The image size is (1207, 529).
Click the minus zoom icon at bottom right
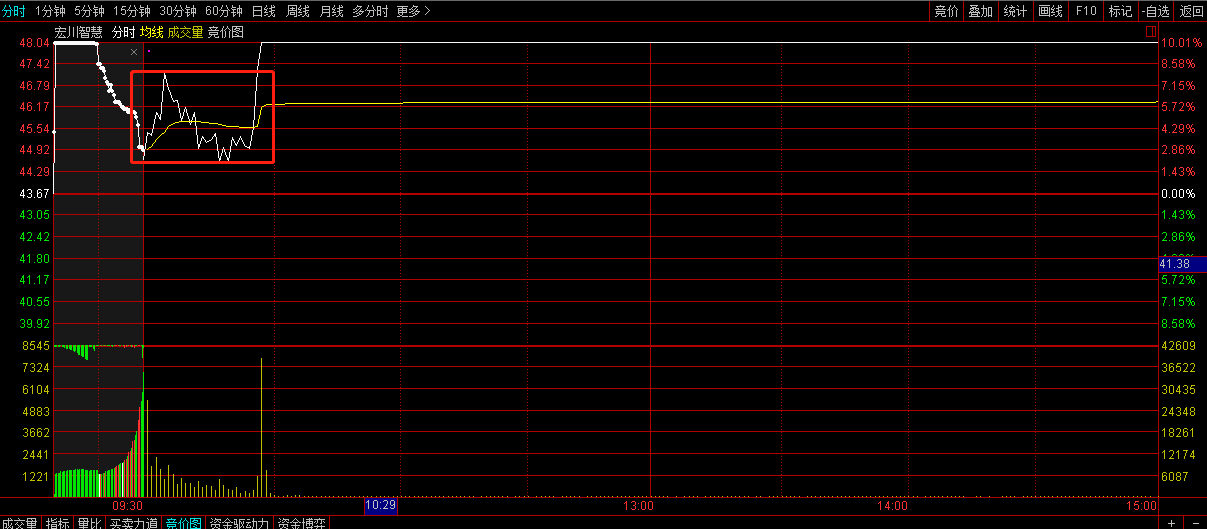1194,523
